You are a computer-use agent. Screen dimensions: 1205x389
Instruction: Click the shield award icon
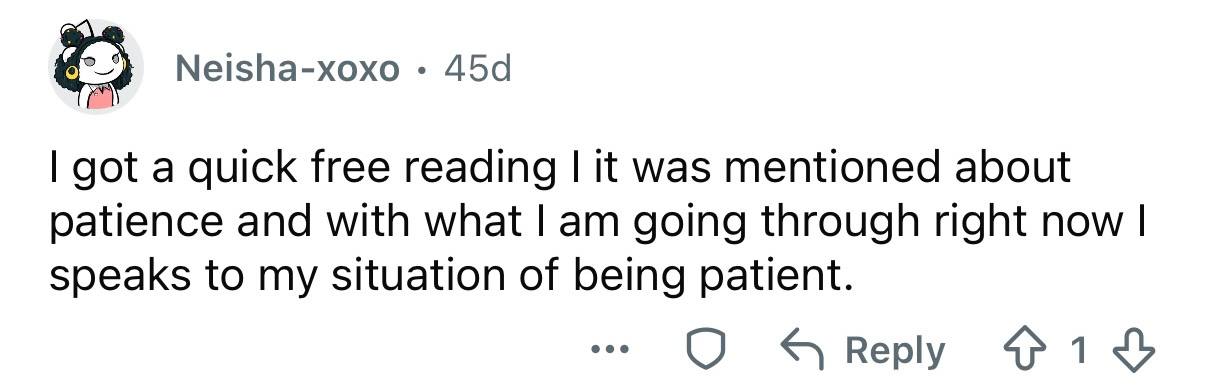(x=704, y=350)
